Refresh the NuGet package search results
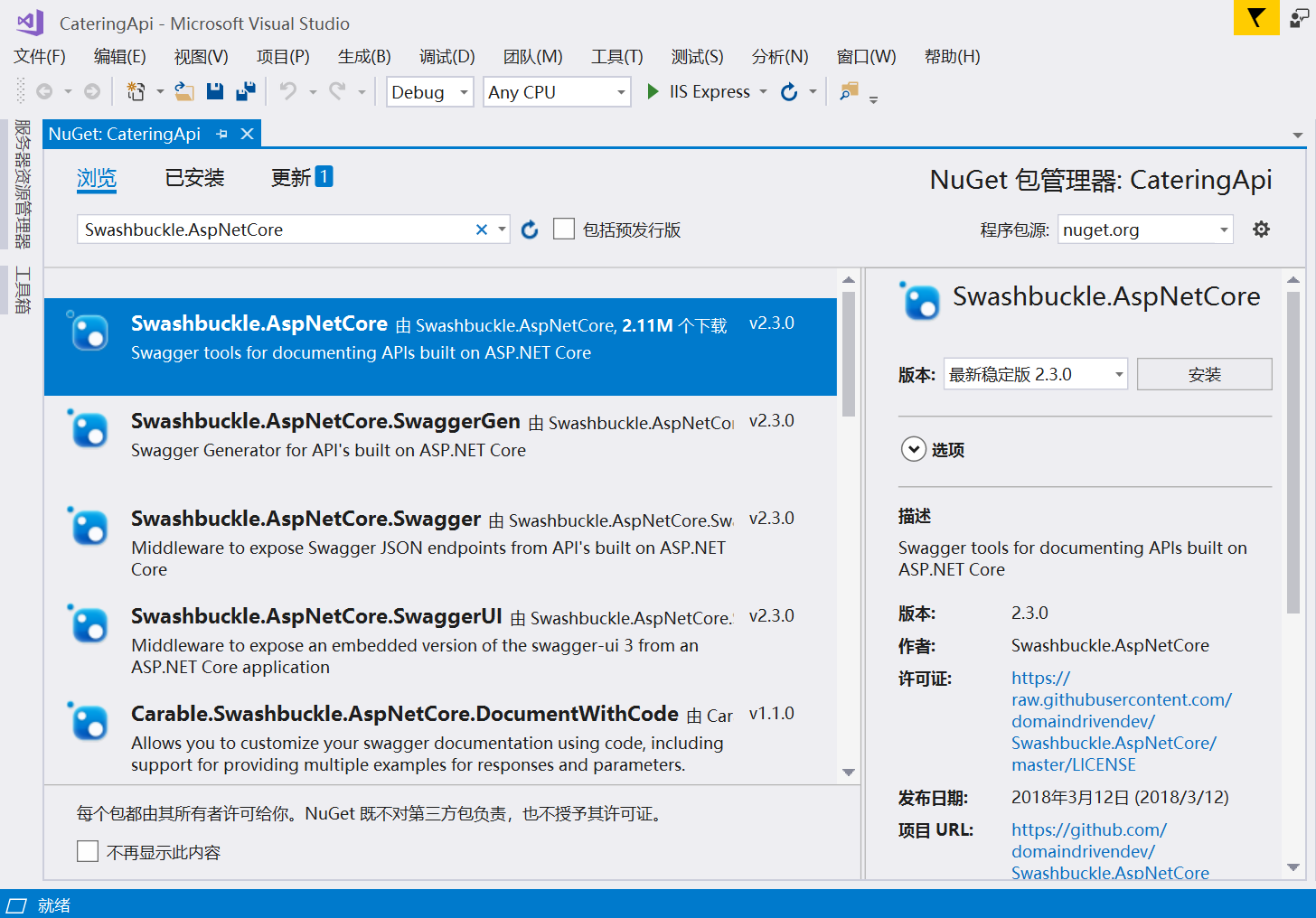The height and width of the screenshot is (918, 1316). 530,229
